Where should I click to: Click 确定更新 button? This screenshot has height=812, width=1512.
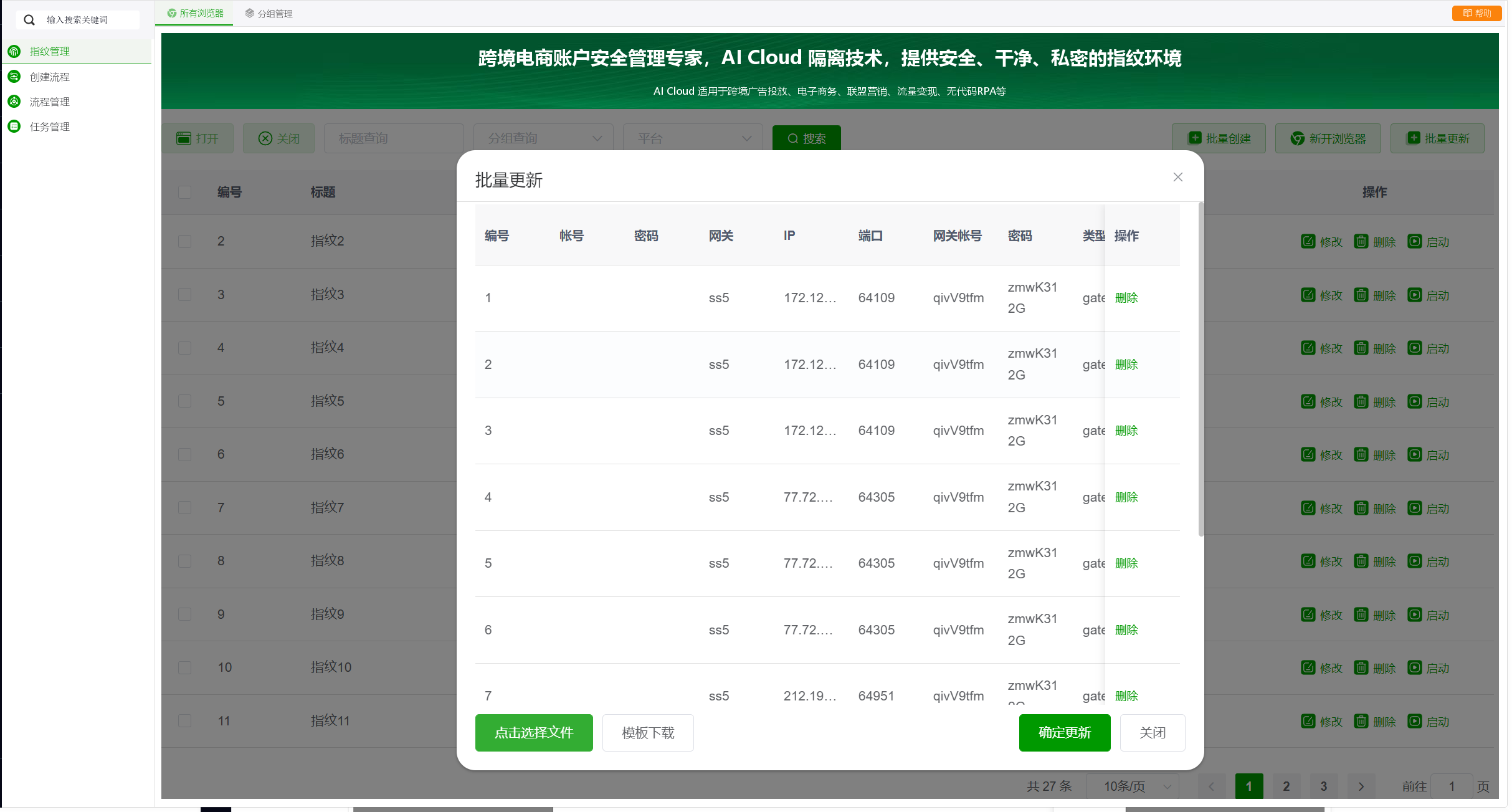point(1065,732)
